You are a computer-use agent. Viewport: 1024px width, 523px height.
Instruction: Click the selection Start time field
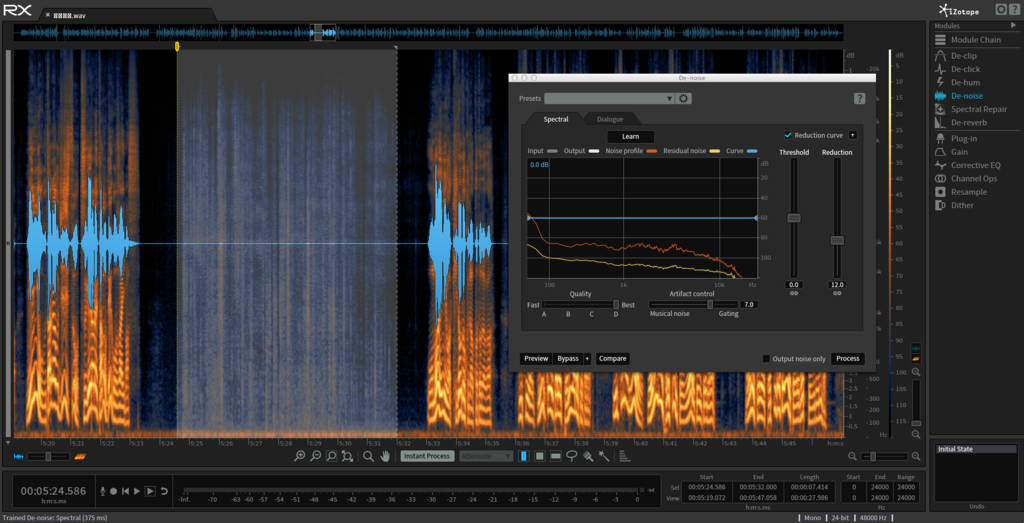(x=706, y=486)
